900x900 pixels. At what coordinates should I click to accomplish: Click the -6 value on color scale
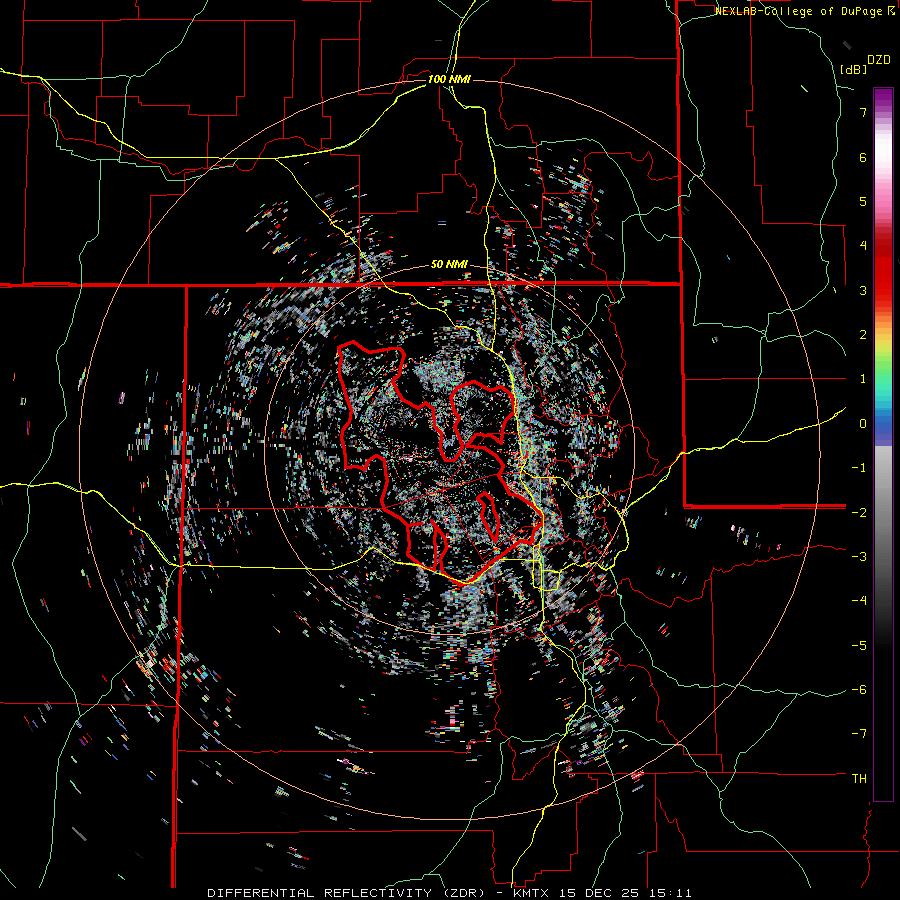click(x=859, y=690)
